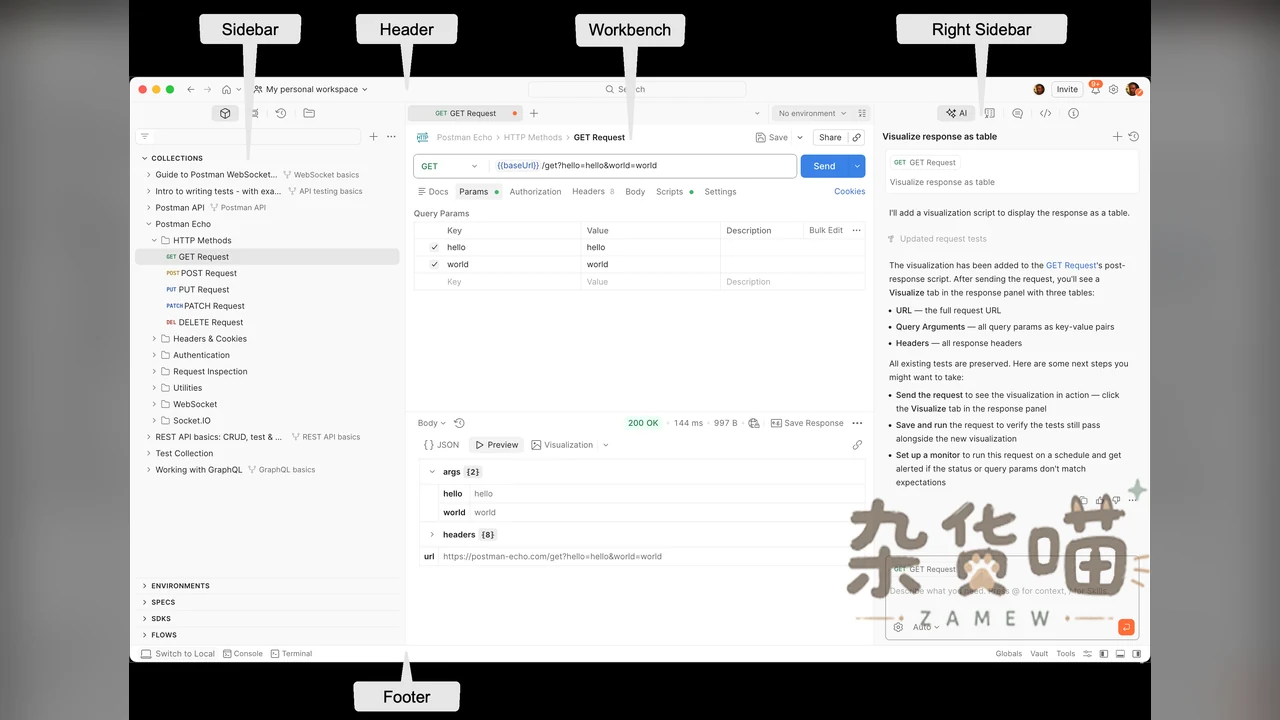Open the No environment dropdown
Image resolution: width=1280 pixels, height=720 pixels.
[x=812, y=113]
